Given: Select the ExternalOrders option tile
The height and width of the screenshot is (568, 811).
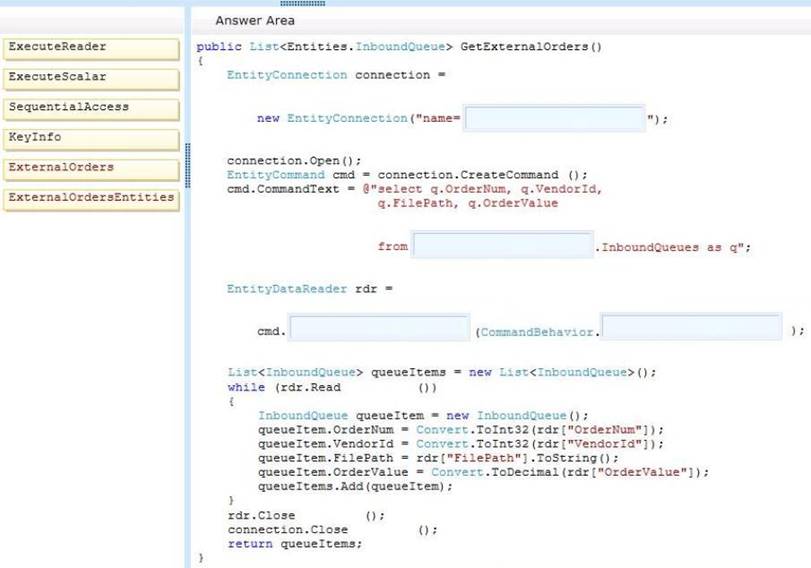Looking at the screenshot, I should [92, 169].
